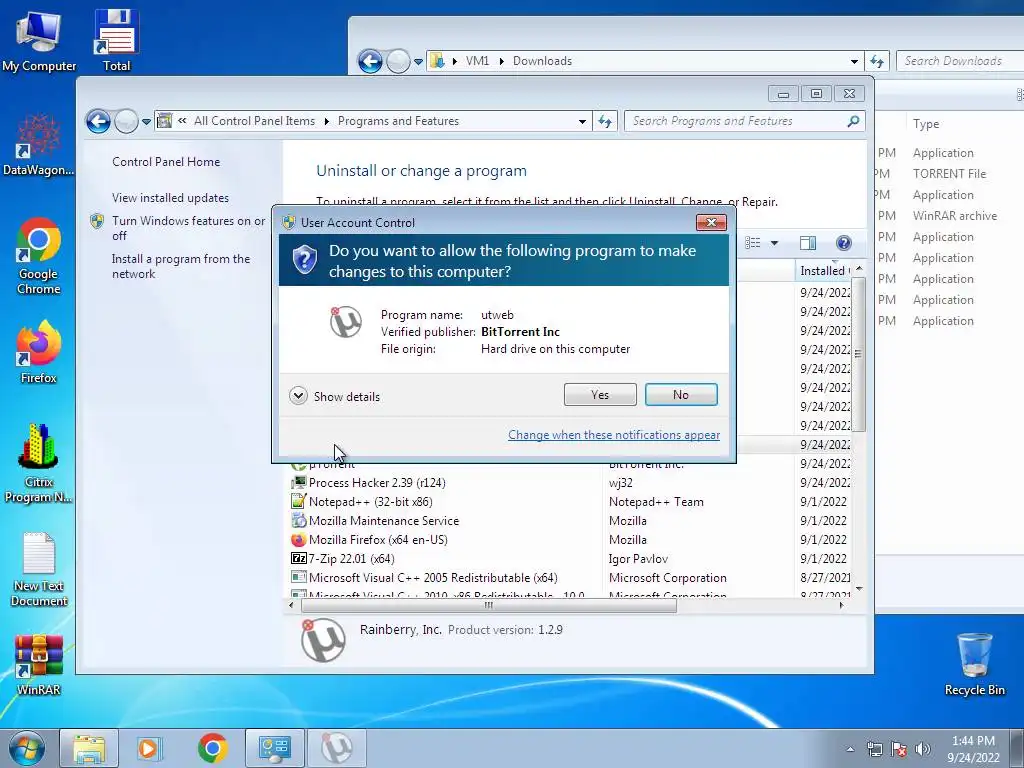Open My Computer desktop icon
Image resolution: width=1024 pixels, height=768 pixels.
point(39,40)
